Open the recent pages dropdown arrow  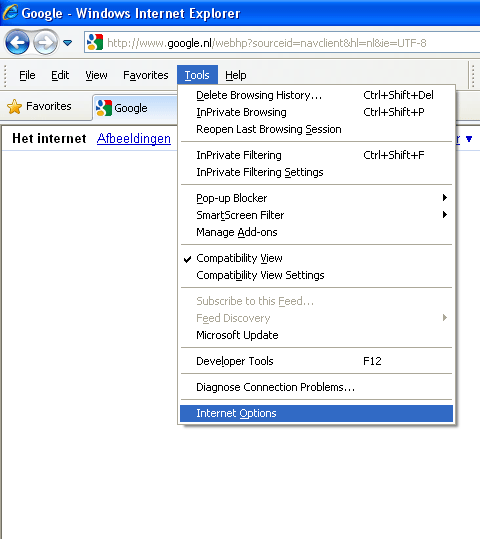point(67,43)
